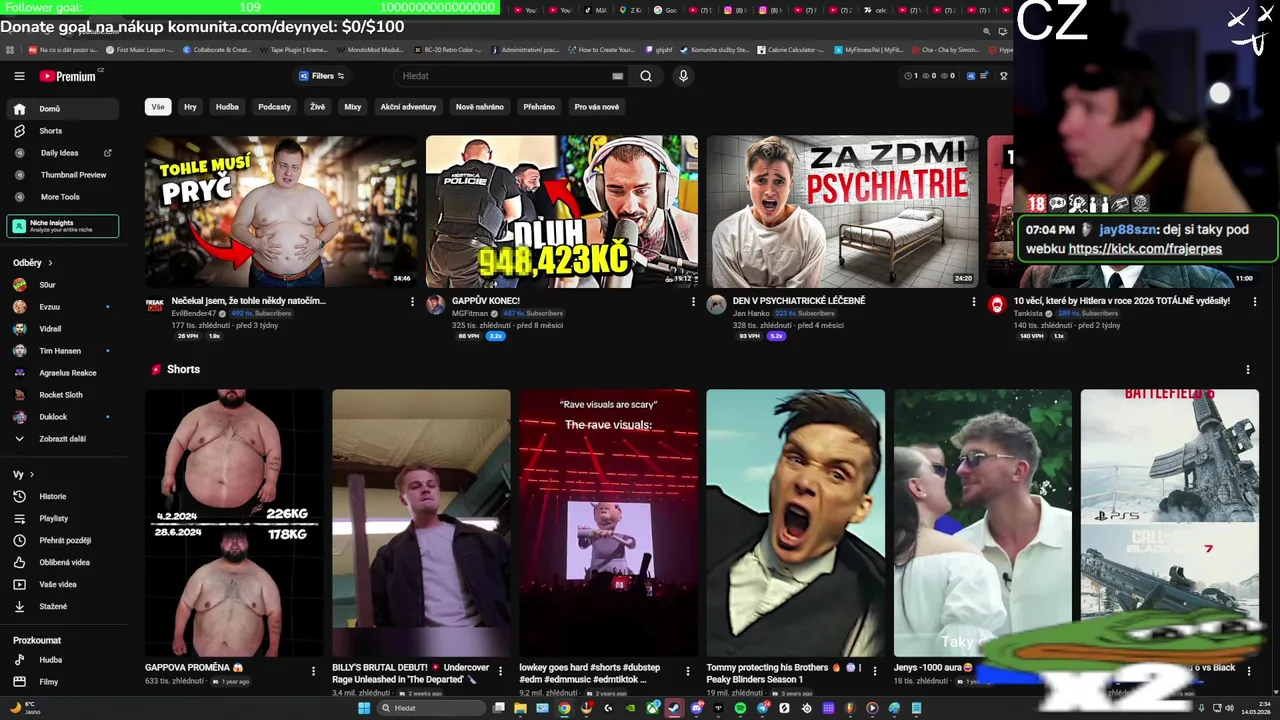Open Playlisty in sidebar
Screen dimensions: 1280x720
[62, 519]
